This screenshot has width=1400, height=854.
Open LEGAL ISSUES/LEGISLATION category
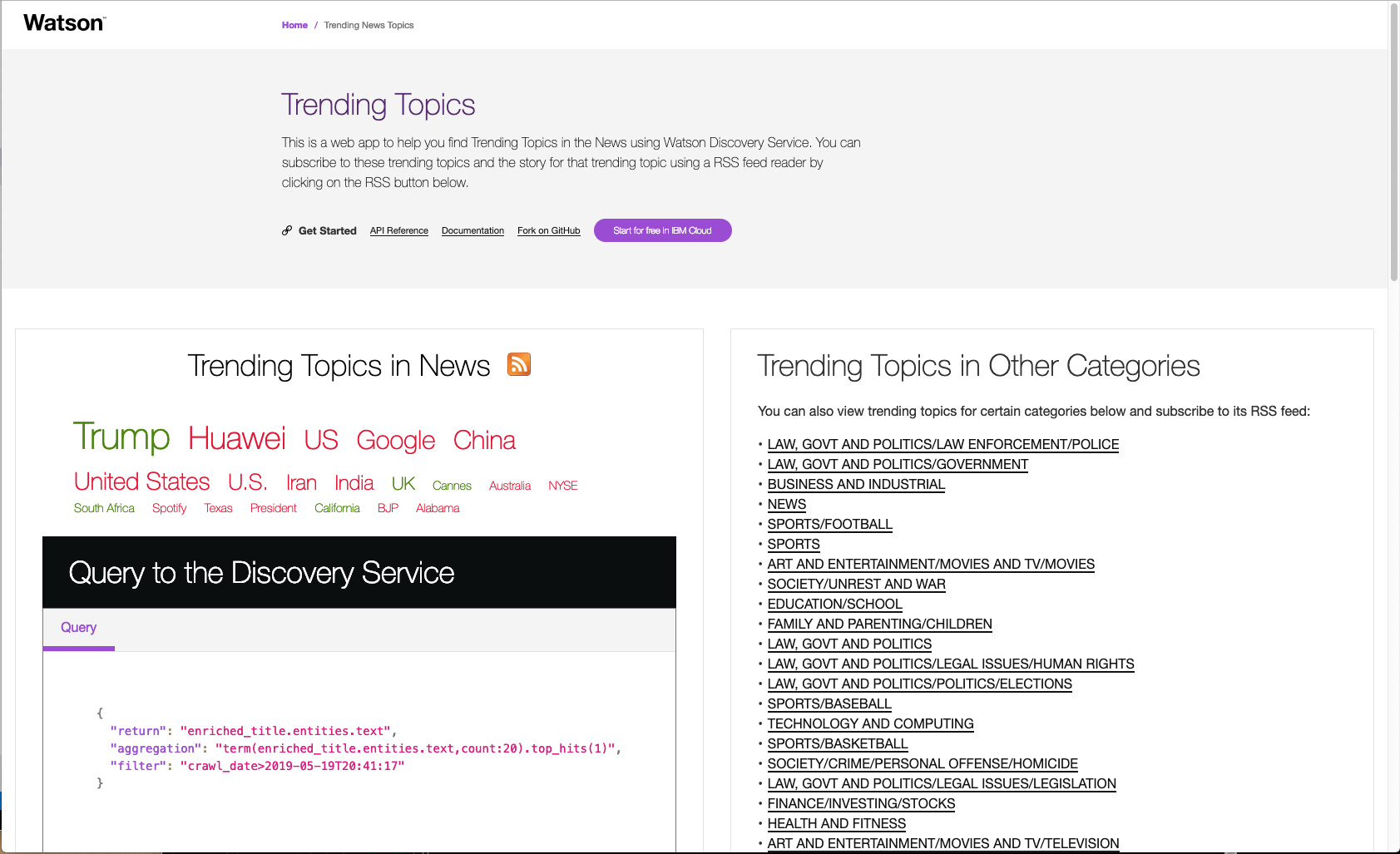pyautogui.click(x=942, y=784)
